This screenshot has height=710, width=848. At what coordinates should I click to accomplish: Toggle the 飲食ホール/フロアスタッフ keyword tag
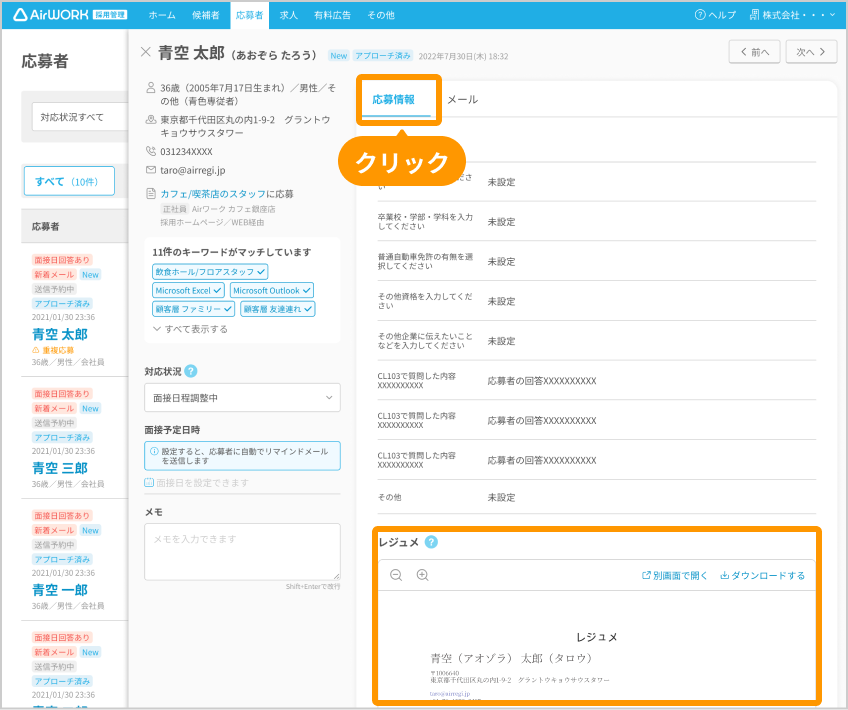click(x=210, y=271)
